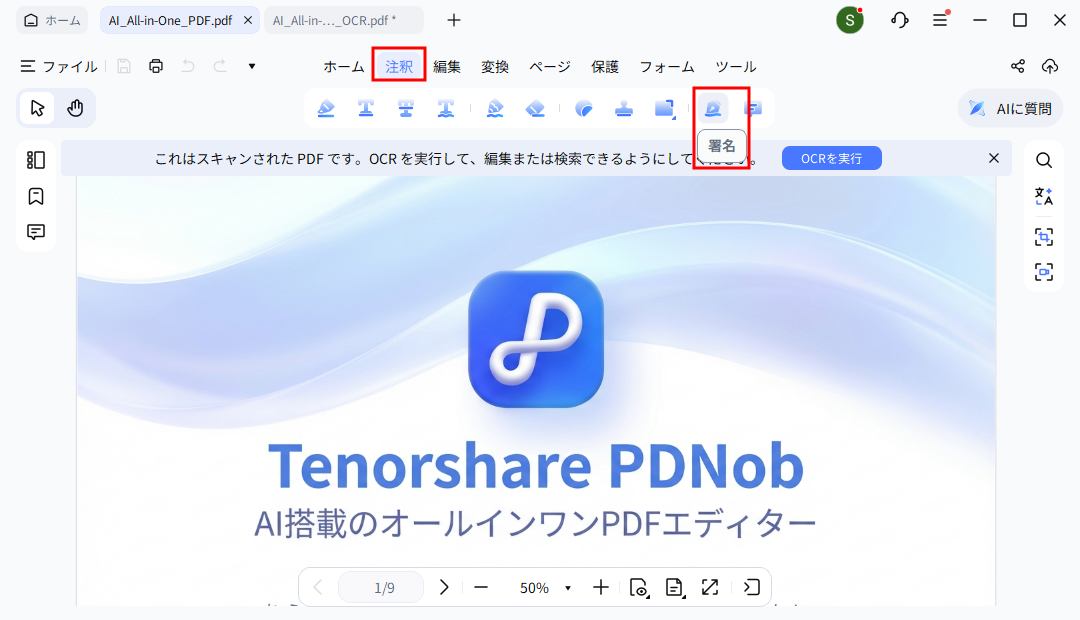This screenshot has height=620, width=1080.
Task: Collapse the bottom page toolbar
Action: pos(751,587)
